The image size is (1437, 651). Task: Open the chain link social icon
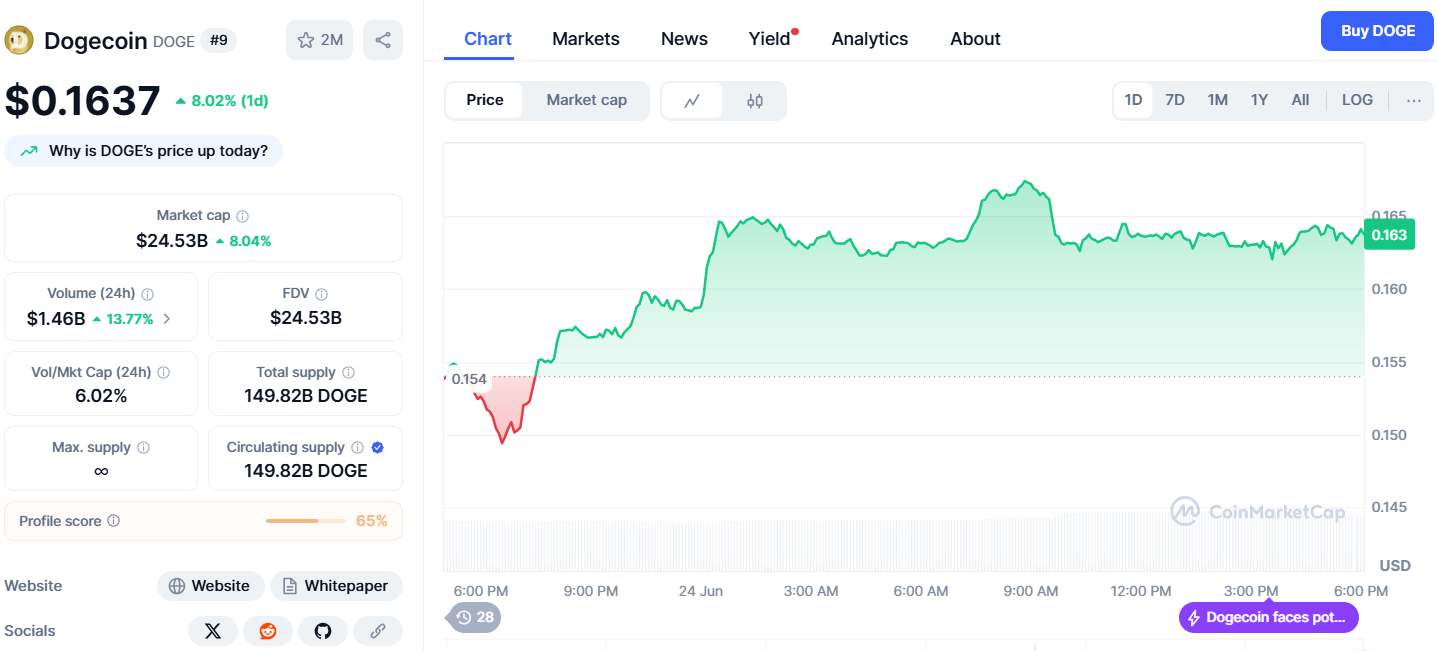(377, 631)
